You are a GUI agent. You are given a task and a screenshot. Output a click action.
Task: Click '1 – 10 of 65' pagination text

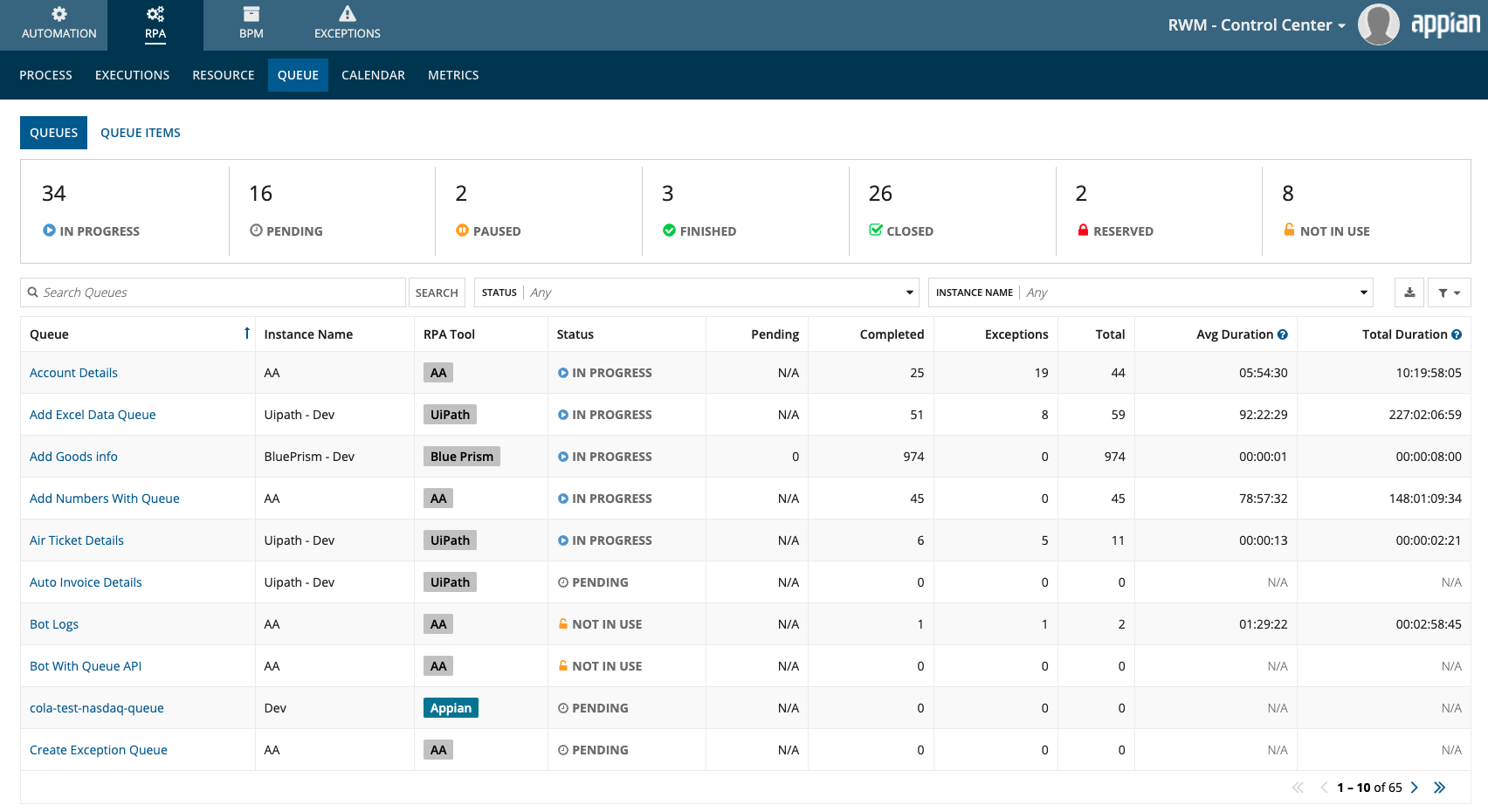click(1369, 788)
